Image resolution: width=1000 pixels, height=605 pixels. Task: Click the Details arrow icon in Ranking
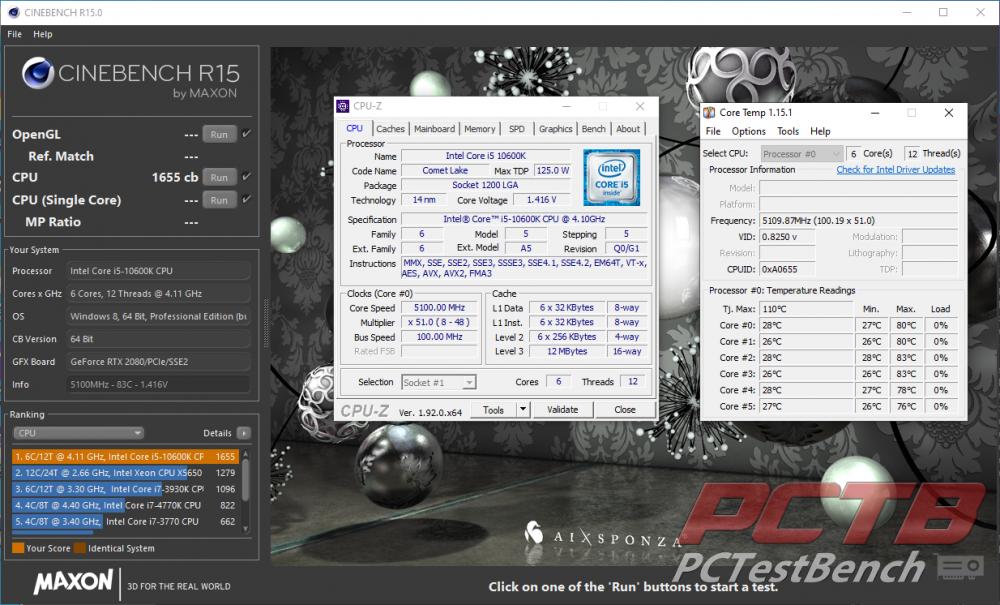pos(244,433)
